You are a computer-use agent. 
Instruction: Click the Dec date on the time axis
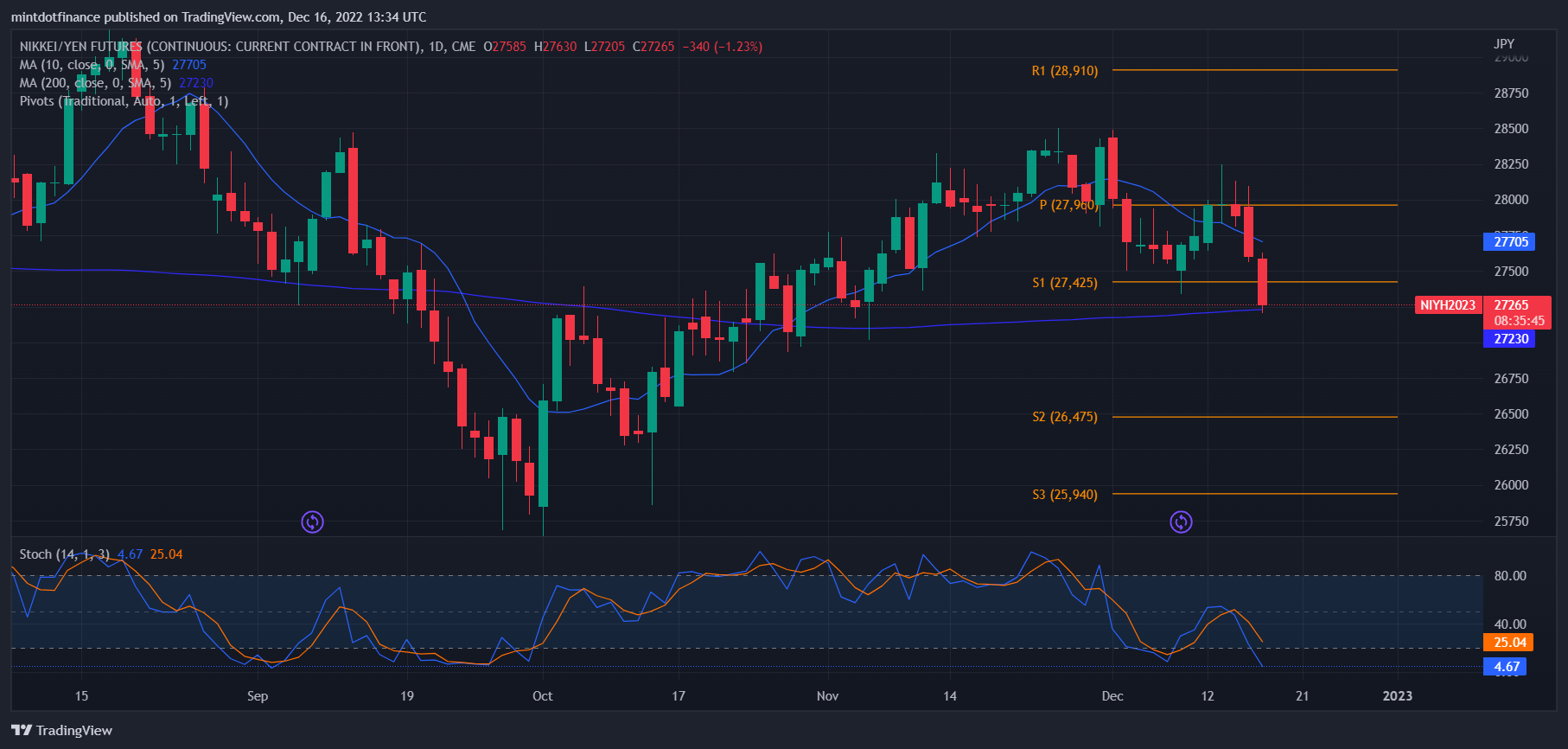pyautogui.click(x=1112, y=696)
